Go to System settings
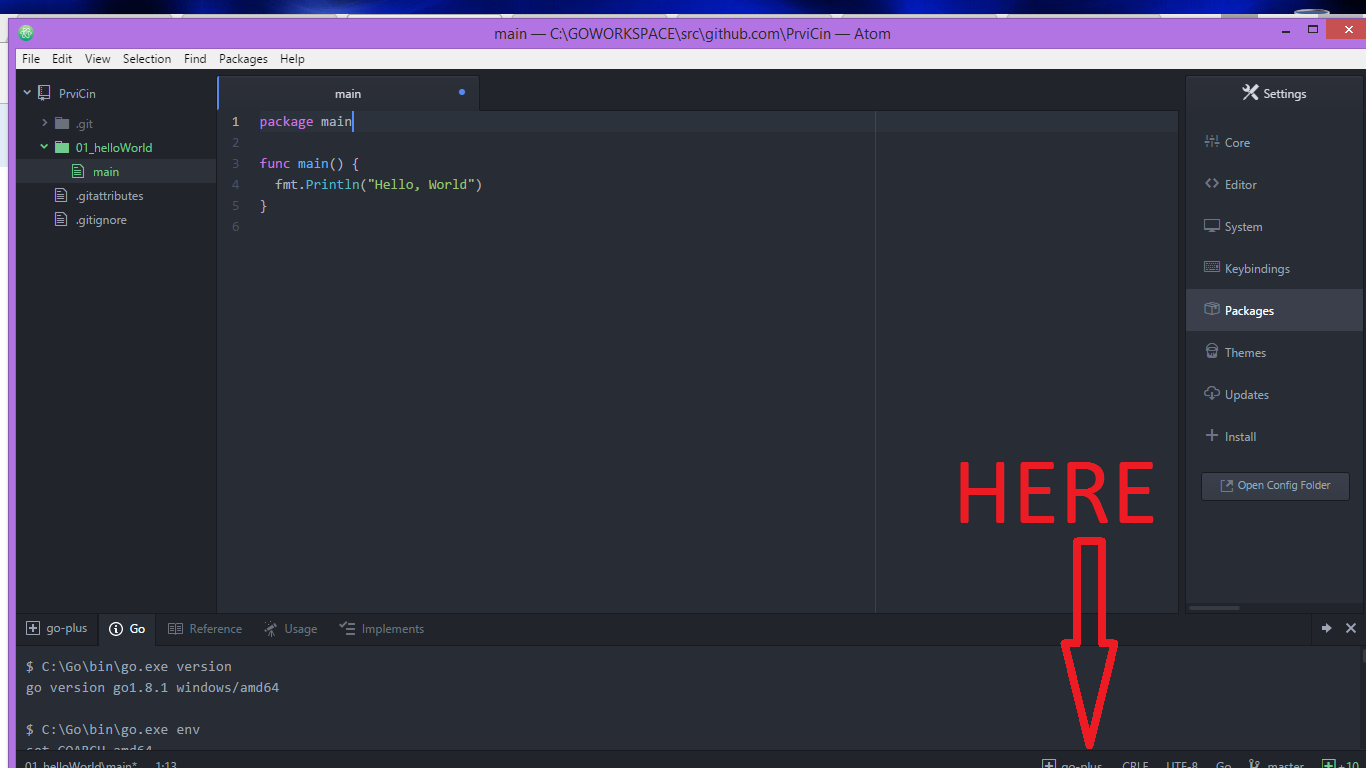The image size is (1366, 768). click(x=1243, y=227)
